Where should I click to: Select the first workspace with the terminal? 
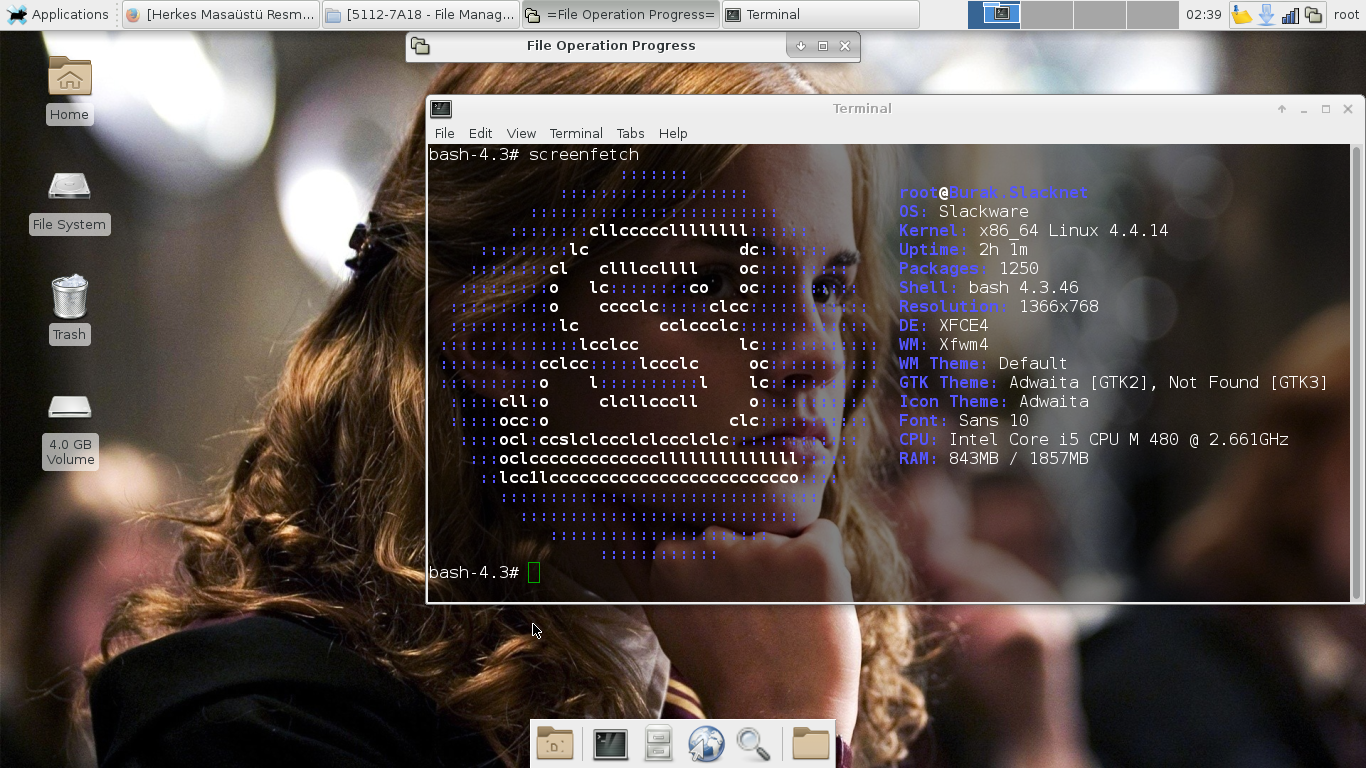(x=995, y=14)
